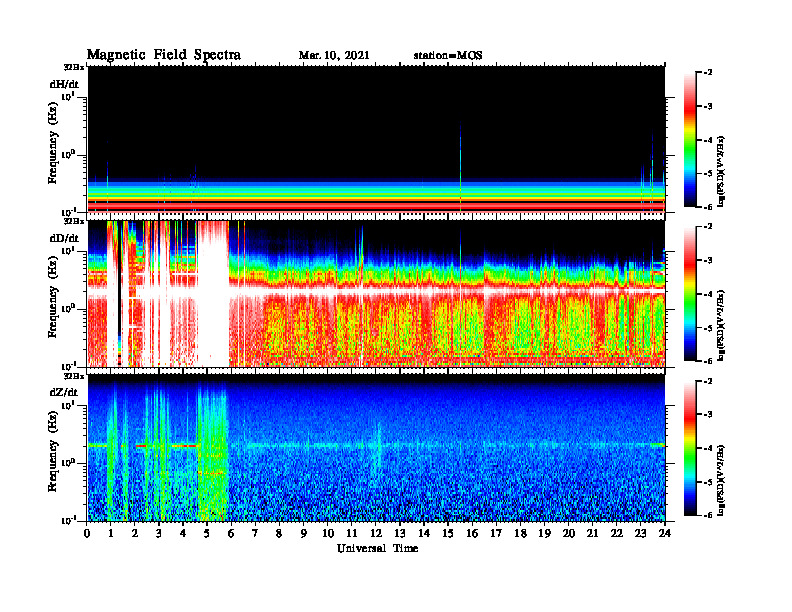792x612 pixels.
Task: Click the "station=MOS" label
Action: coord(448,56)
